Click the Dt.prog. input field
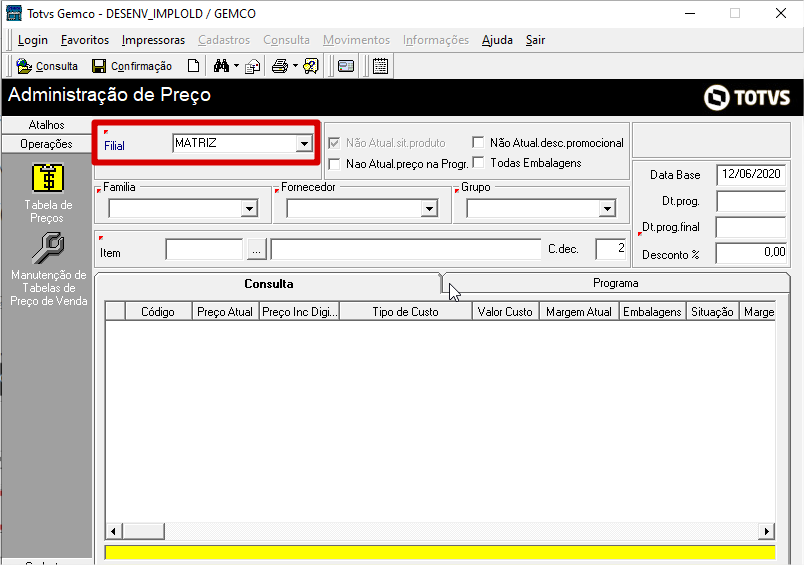This screenshot has height=565, width=804. pos(751,201)
